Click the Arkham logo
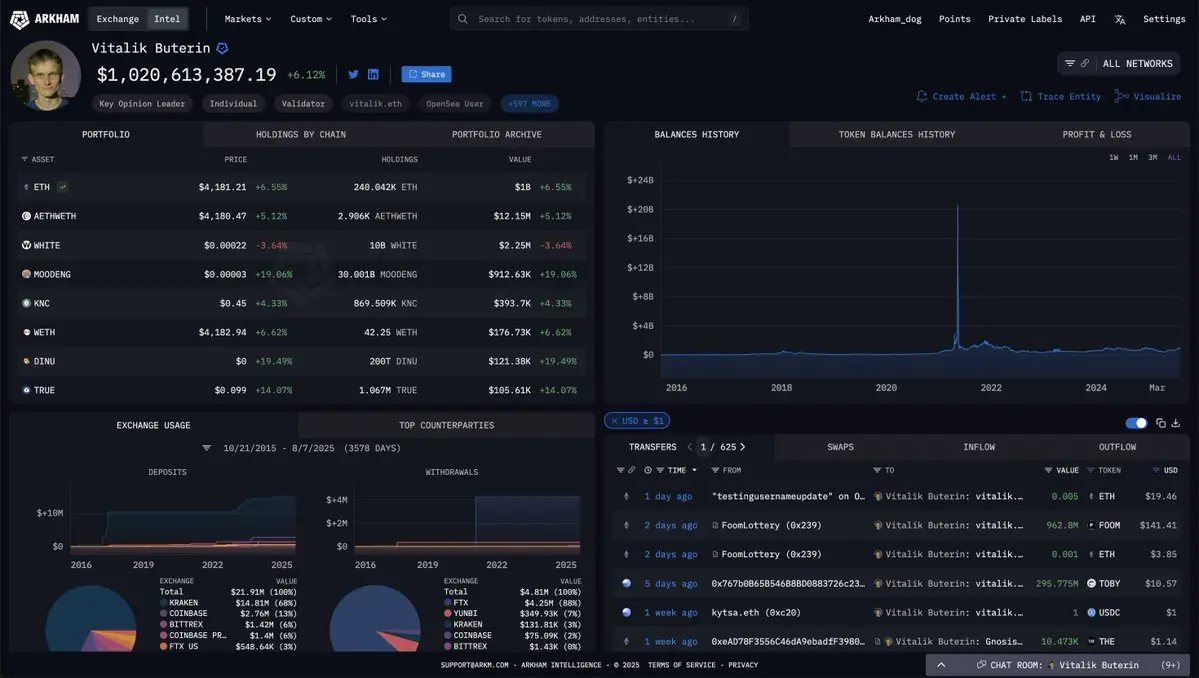 point(44,19)
